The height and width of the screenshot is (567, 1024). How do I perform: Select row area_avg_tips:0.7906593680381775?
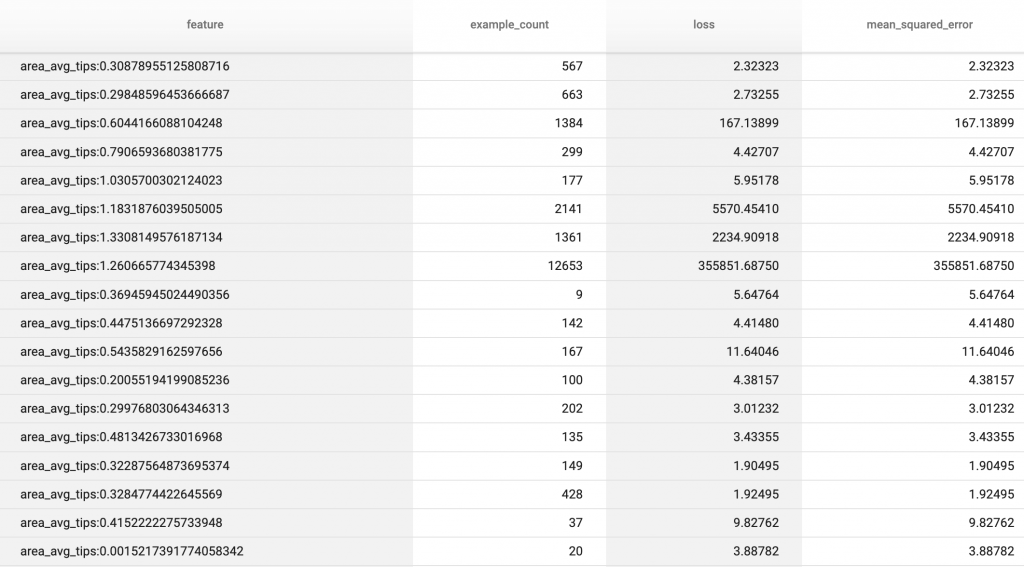click(512, 152)
